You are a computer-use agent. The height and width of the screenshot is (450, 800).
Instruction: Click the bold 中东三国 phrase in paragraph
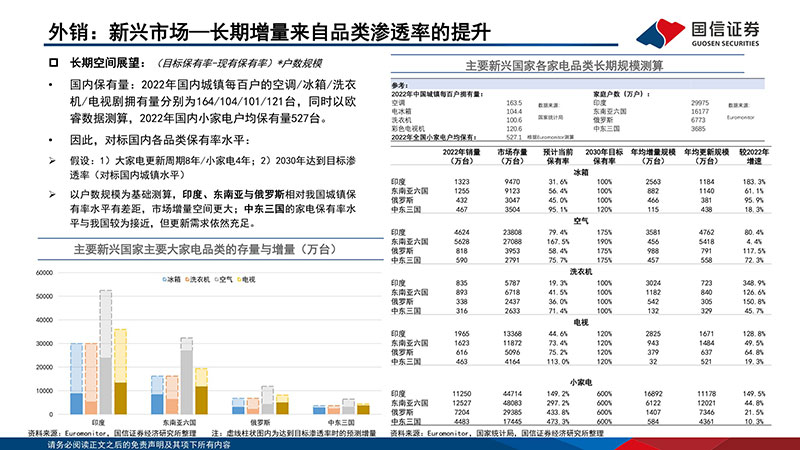pos(264,209)
